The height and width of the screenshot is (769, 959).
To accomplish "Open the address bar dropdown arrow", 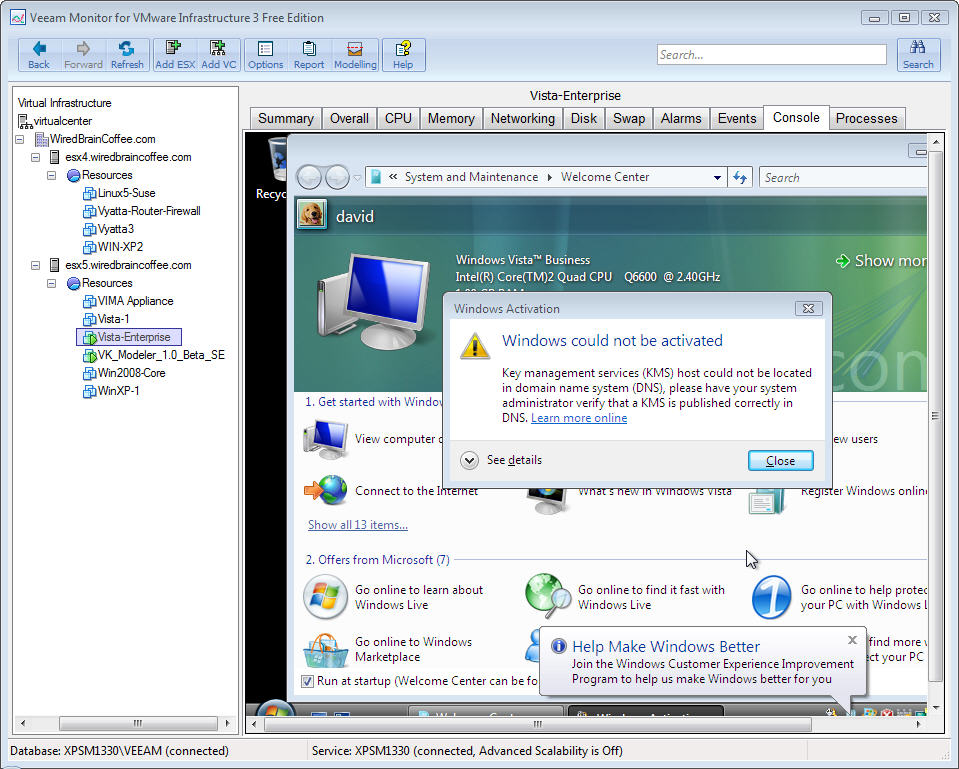I will click(x=717, y=178).
